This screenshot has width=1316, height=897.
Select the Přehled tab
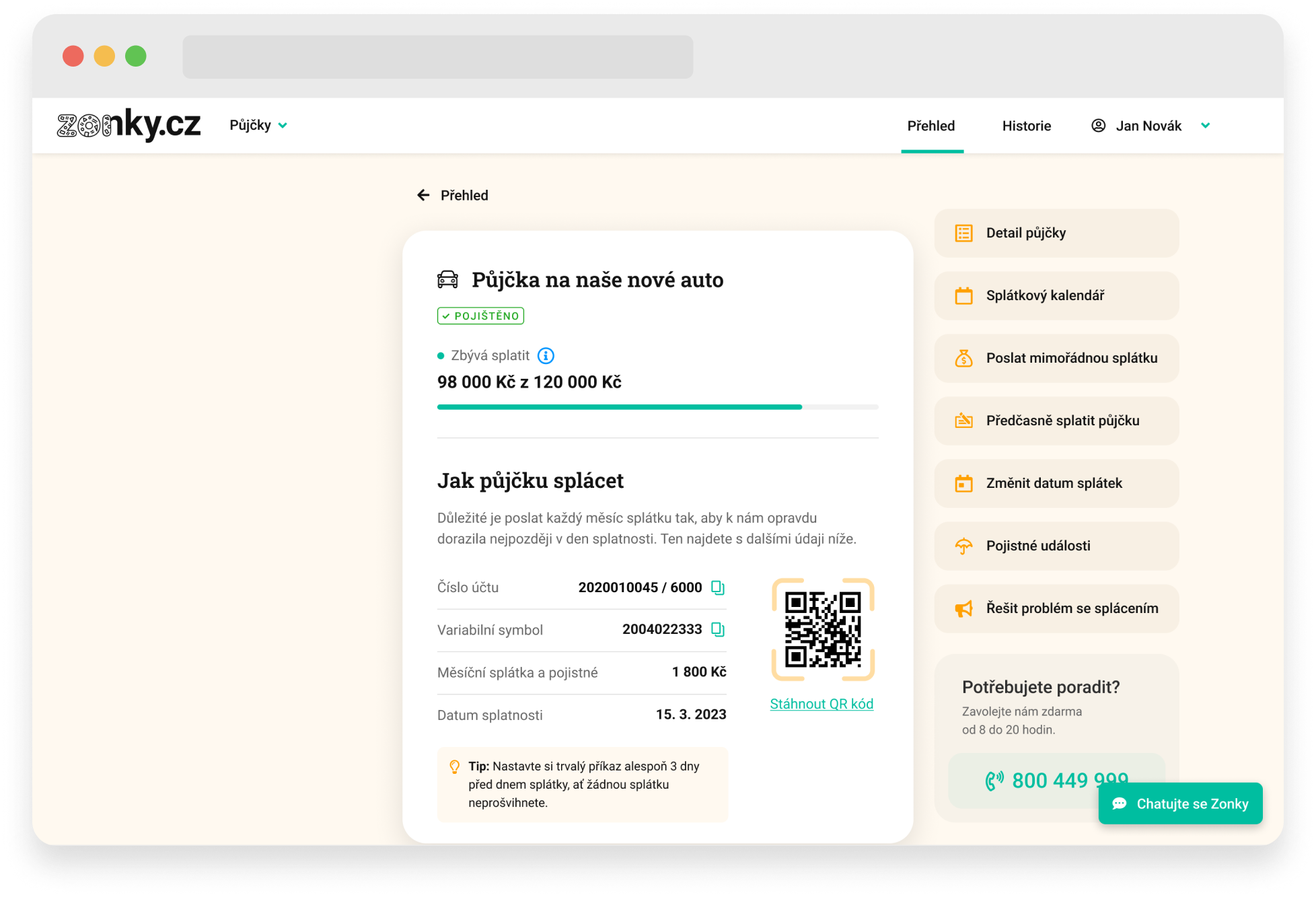[x=930, y=126]
